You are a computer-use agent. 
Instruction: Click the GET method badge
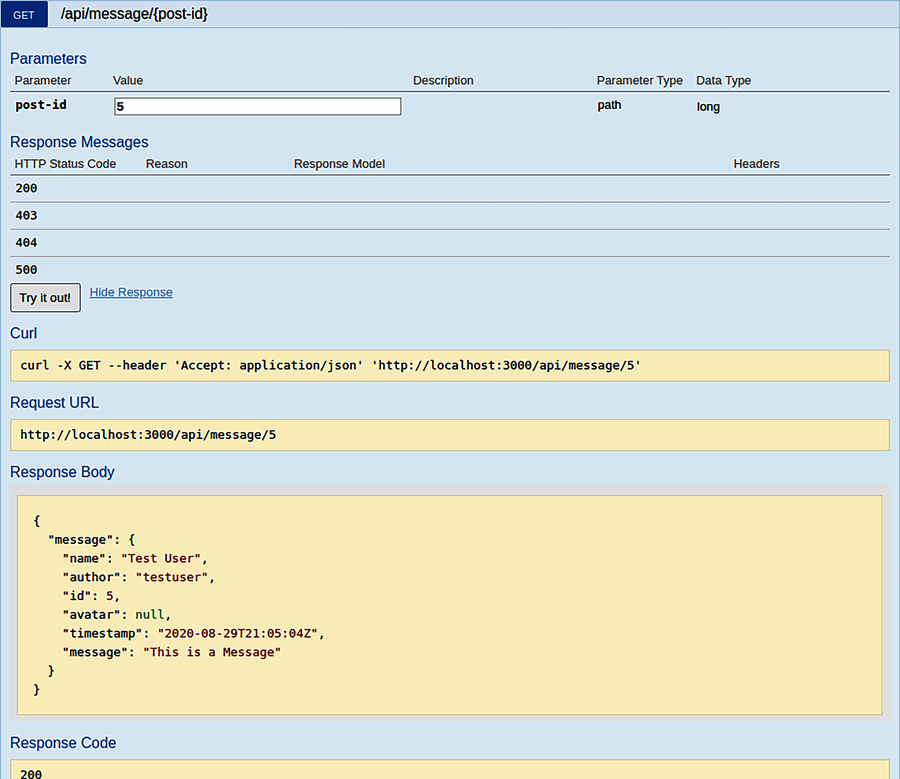(24, 15)
